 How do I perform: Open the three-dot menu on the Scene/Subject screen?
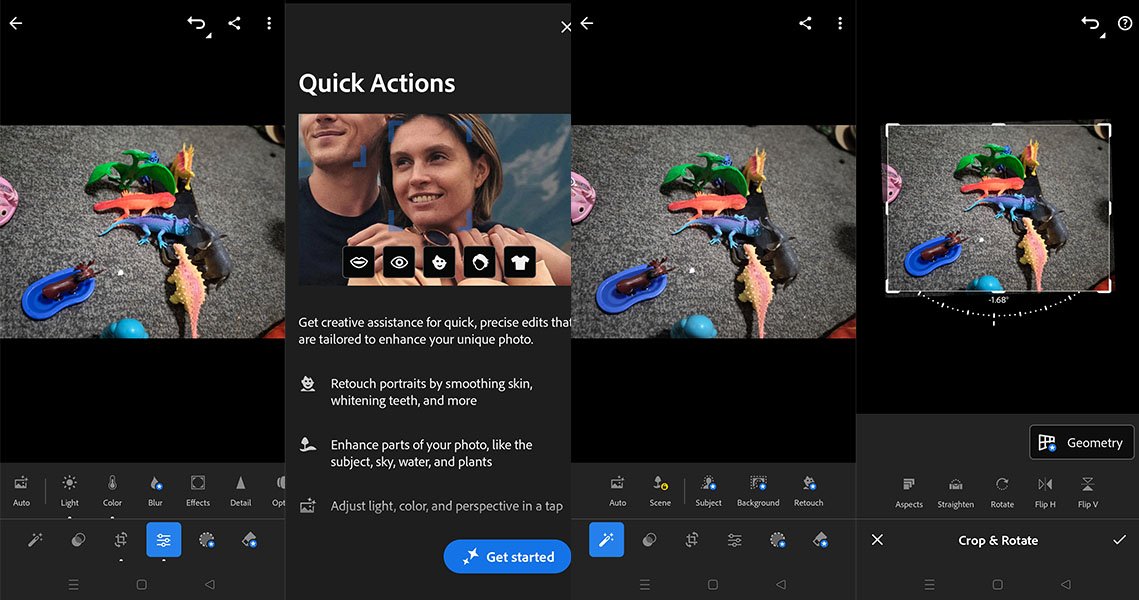tap(840, 23)
